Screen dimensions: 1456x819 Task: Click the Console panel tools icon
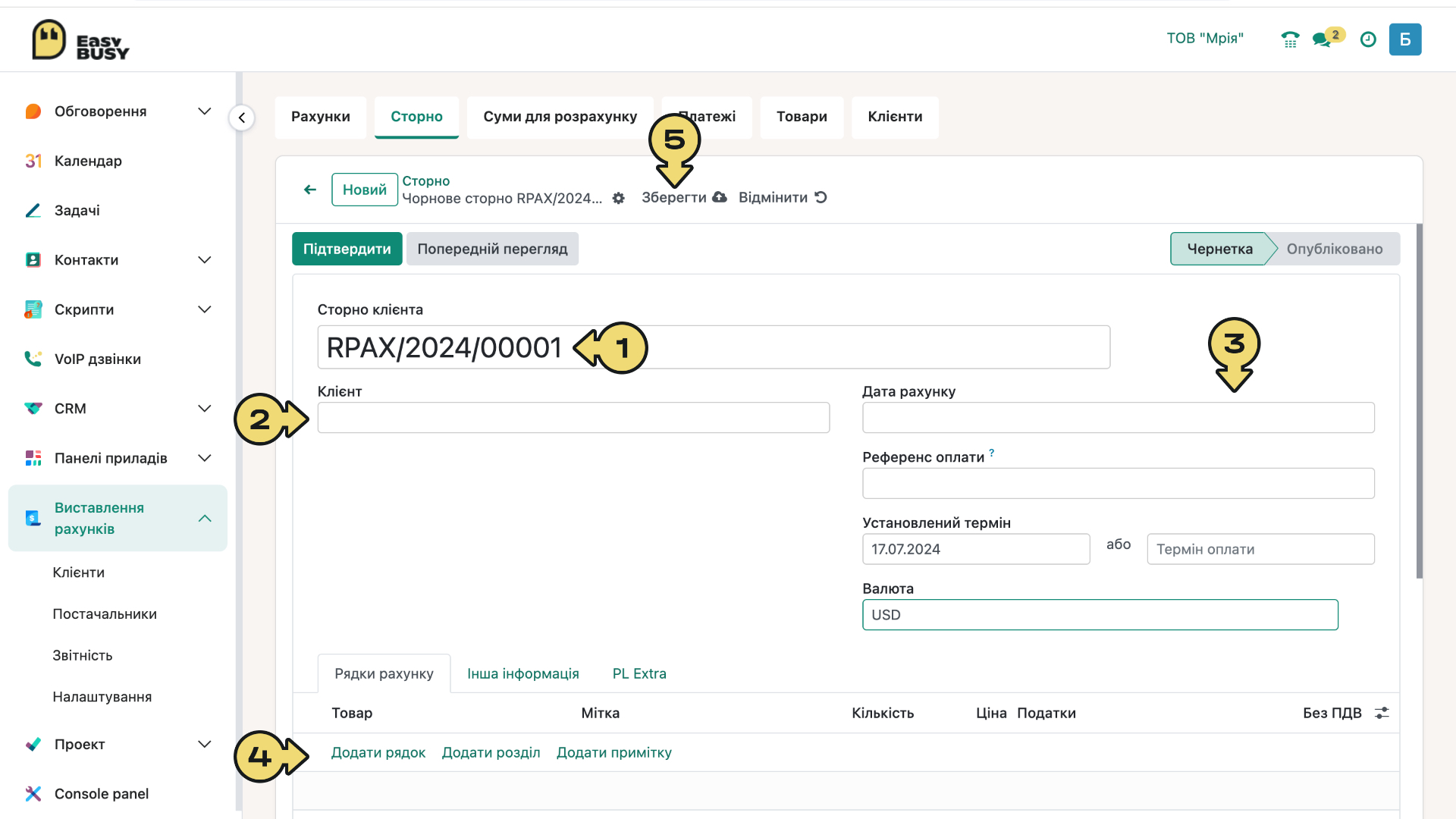click(33, 793)
